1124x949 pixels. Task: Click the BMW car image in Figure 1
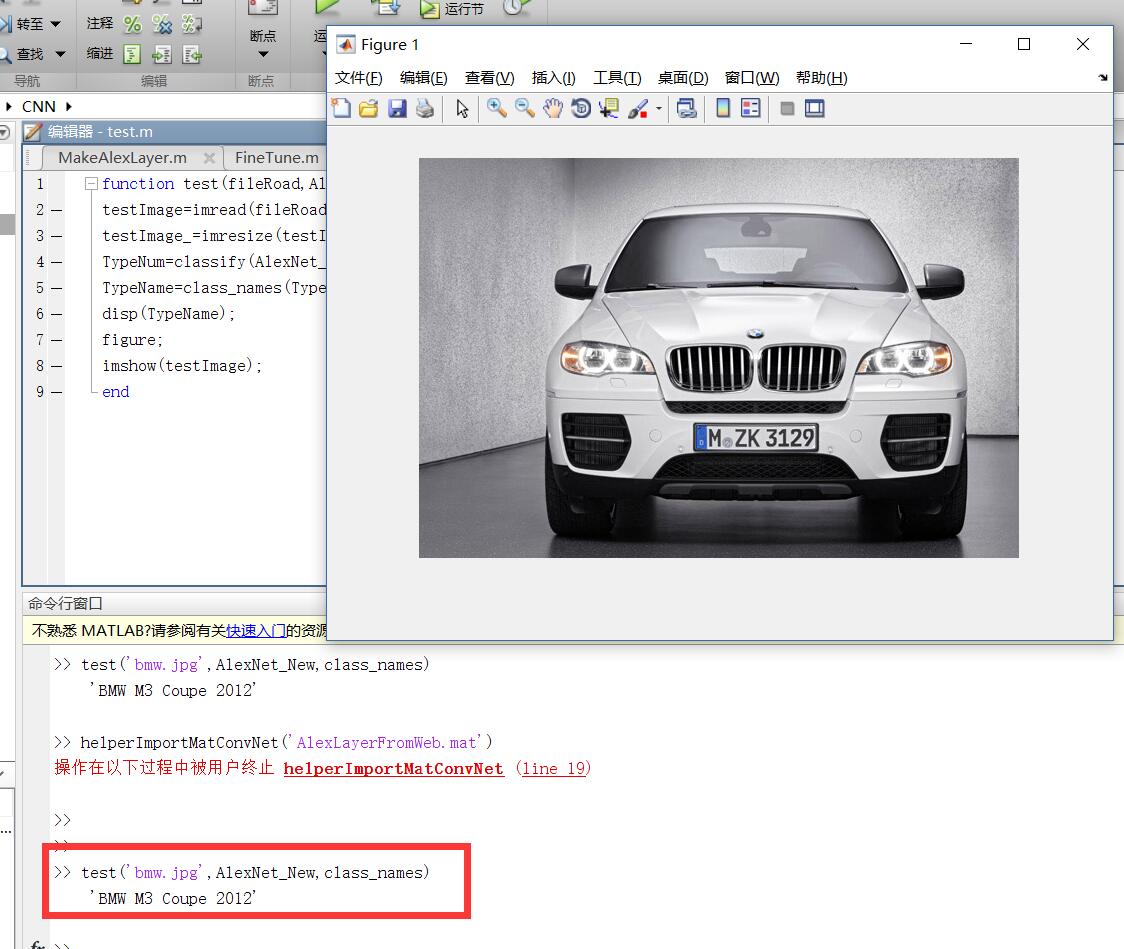718,358
